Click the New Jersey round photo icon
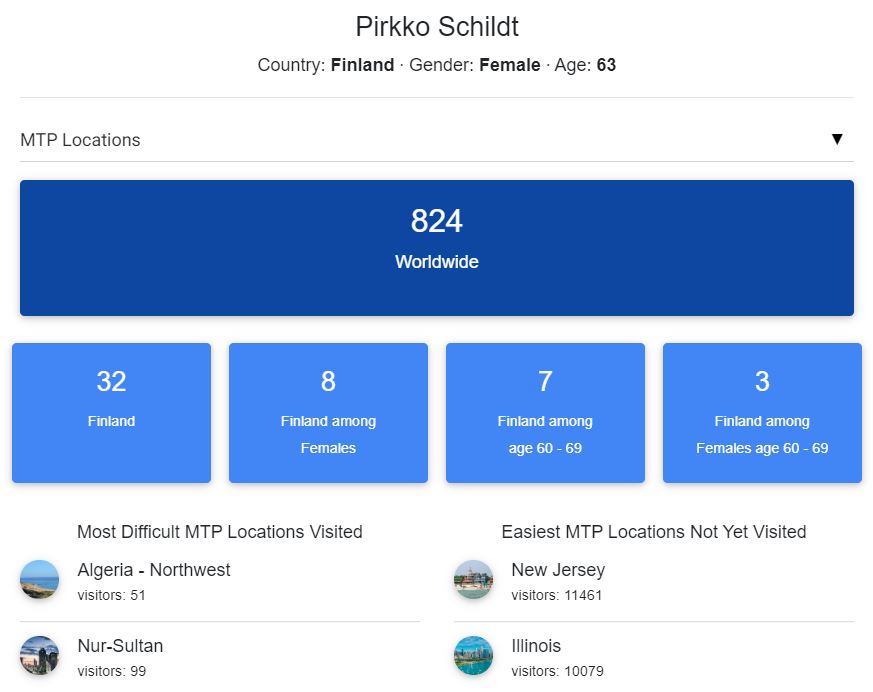The width and height of the screenshot is (873, 692). pyautogui.click(x=473, y=580)
